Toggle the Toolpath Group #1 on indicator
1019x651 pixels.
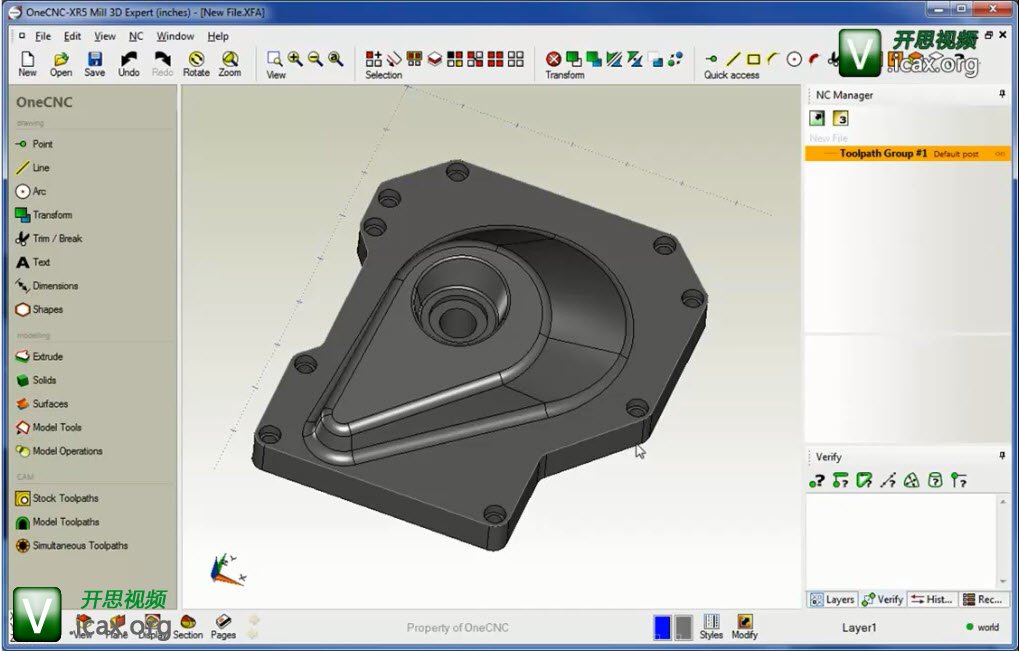point(999,154)
